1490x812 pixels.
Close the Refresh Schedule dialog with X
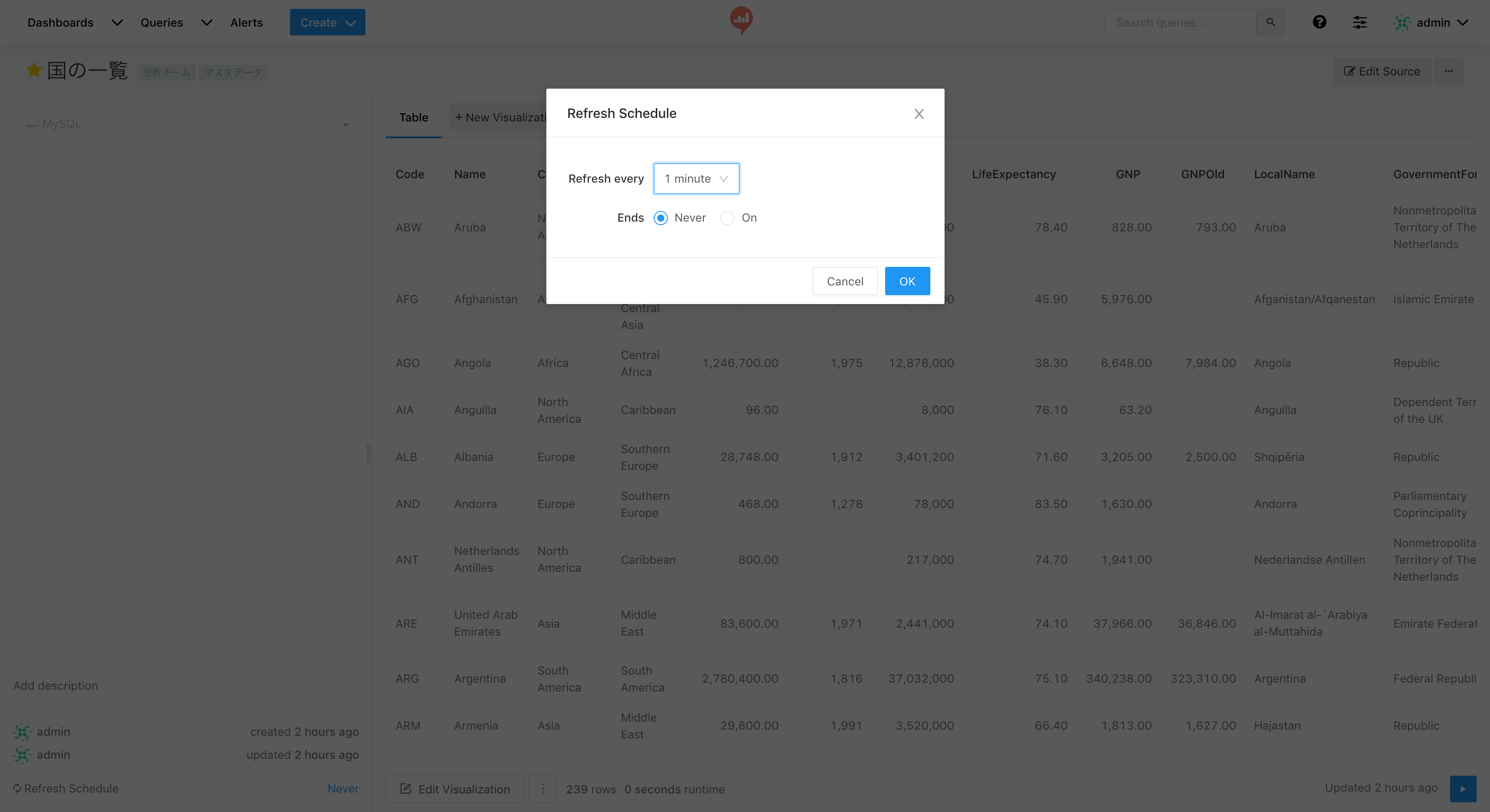tap(918, 114)
